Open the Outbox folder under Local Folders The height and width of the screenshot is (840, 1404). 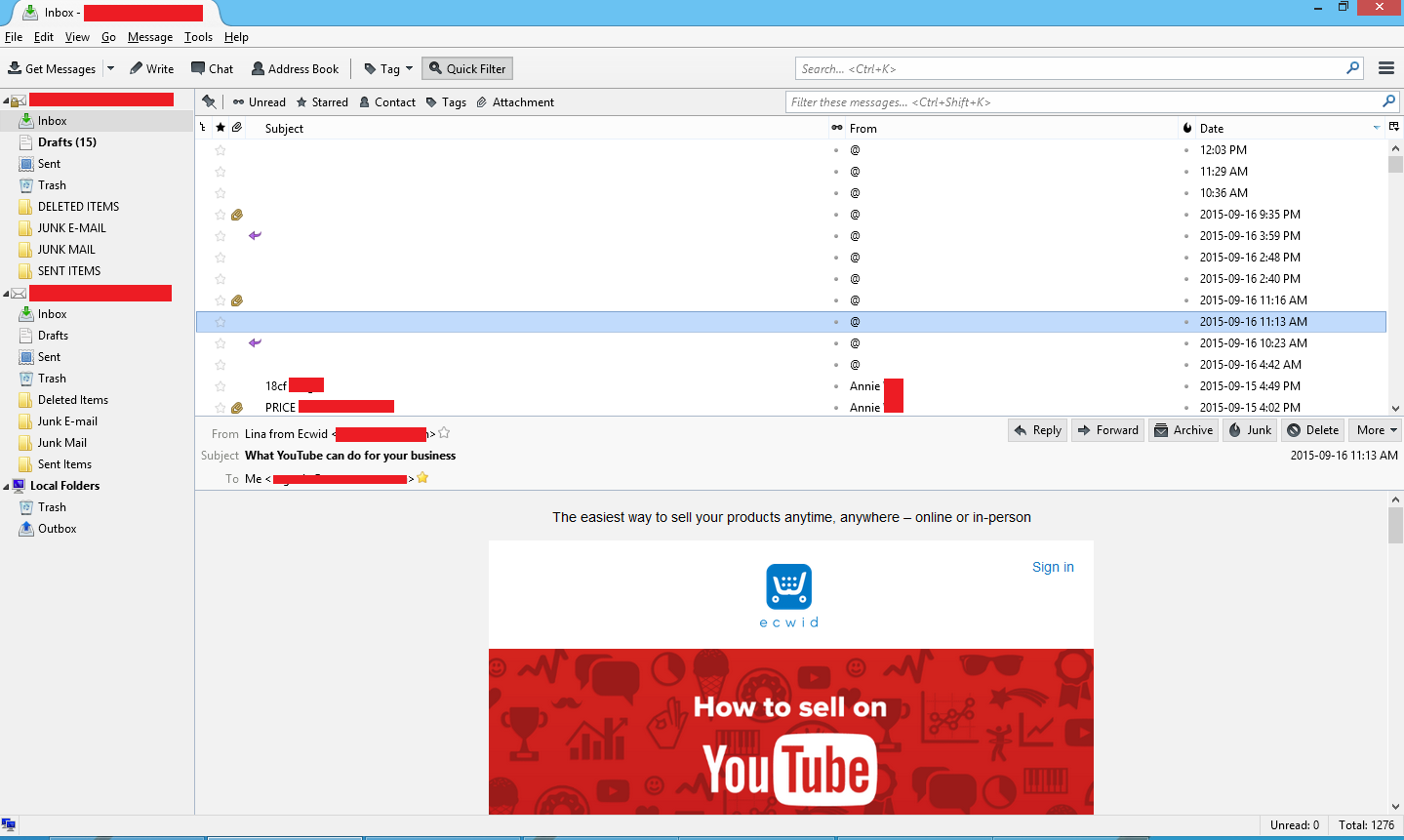tap(58, 529)
